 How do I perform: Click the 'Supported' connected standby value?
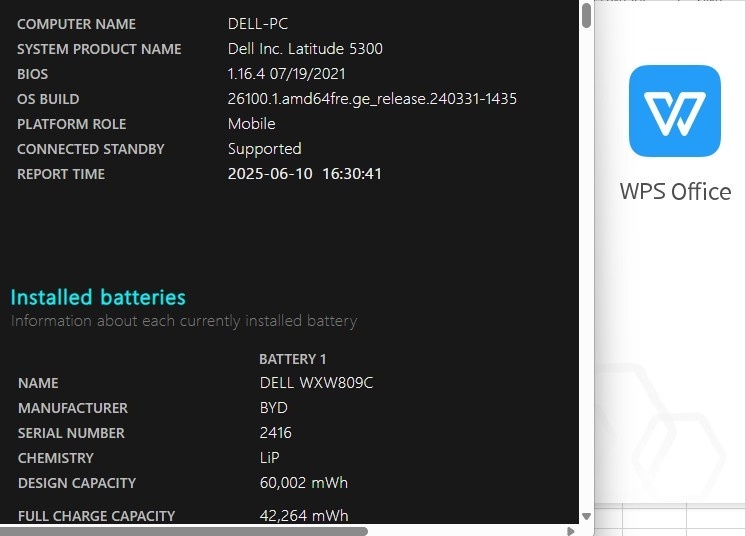[265, 149]
